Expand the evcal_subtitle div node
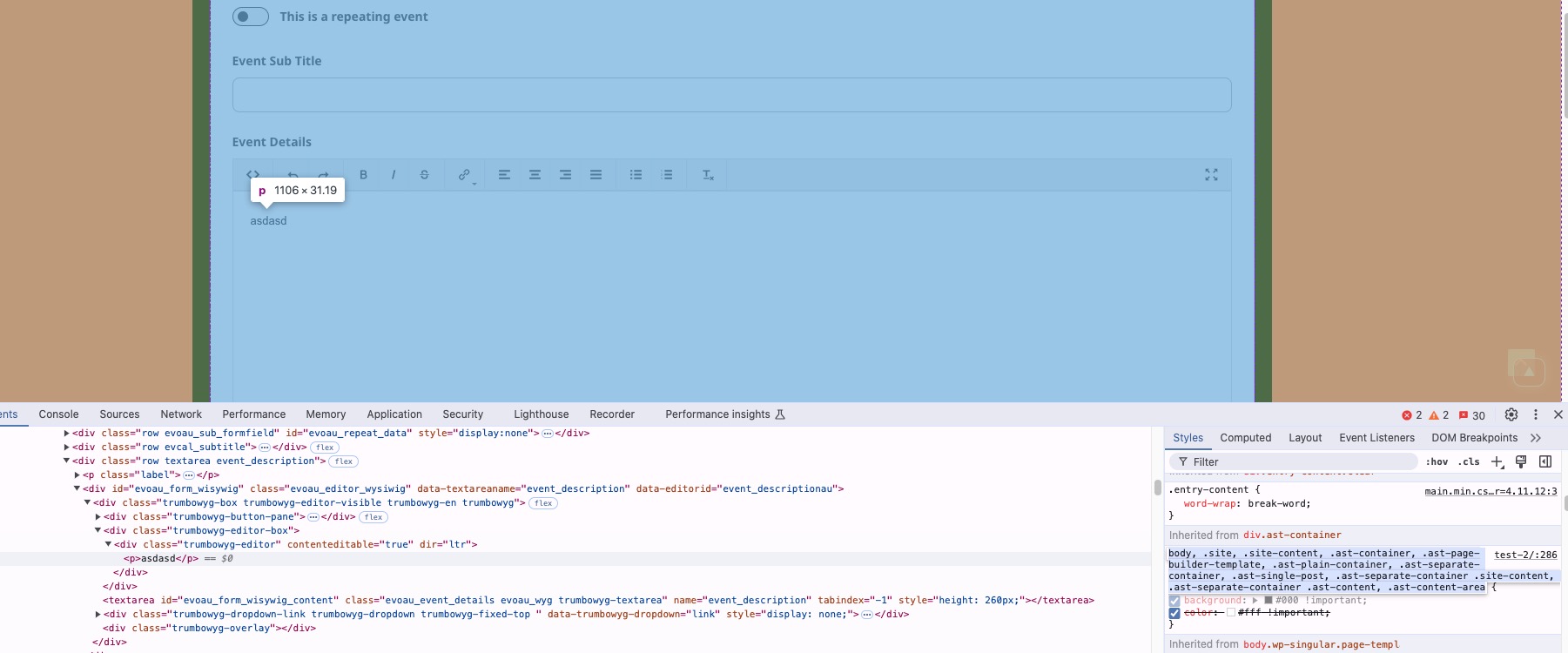The width and height of the screenshot is (1568, 653). pos(66,448)
